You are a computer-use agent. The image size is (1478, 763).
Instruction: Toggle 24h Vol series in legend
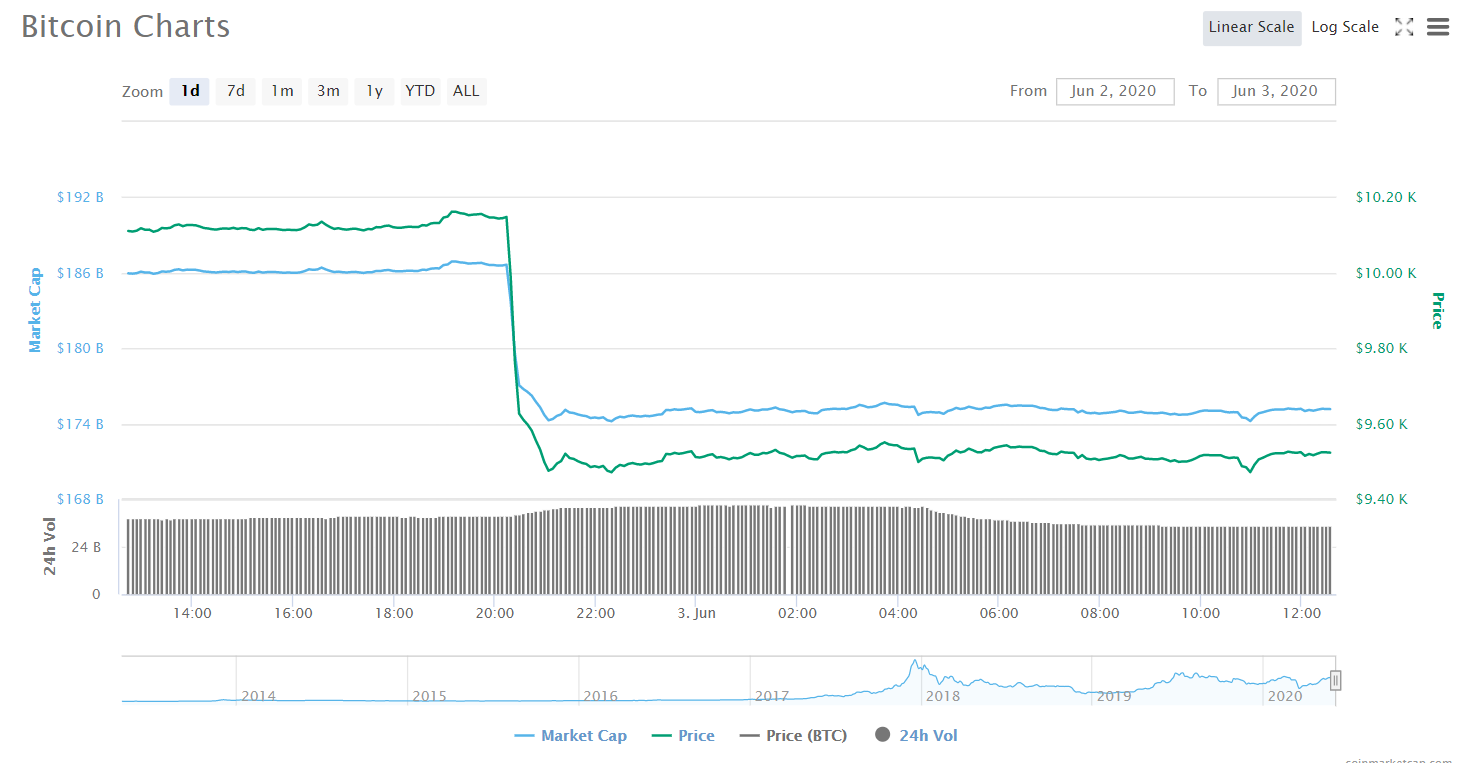click(916, 736)
